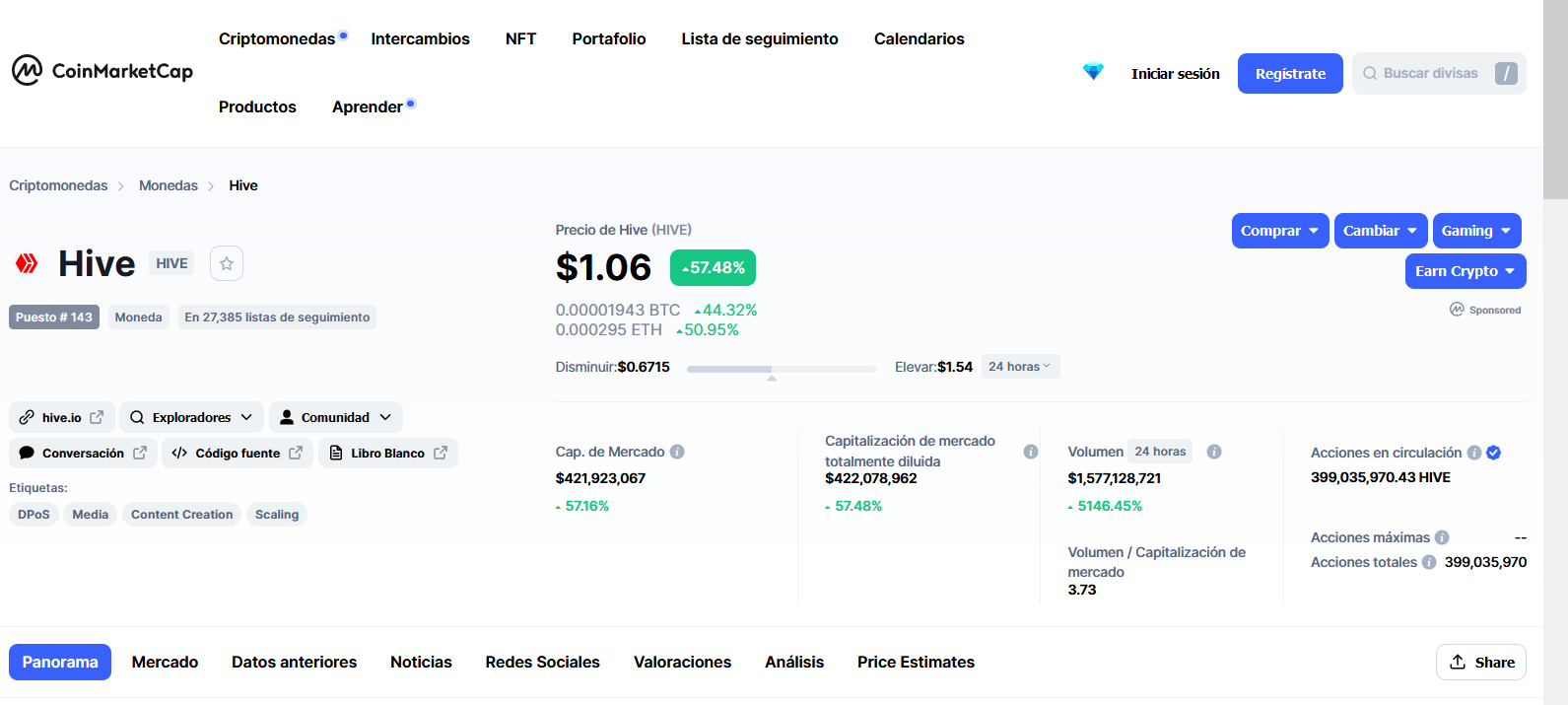
Task: Change the Volumen 24 horas period selector
Action: 1160,452
